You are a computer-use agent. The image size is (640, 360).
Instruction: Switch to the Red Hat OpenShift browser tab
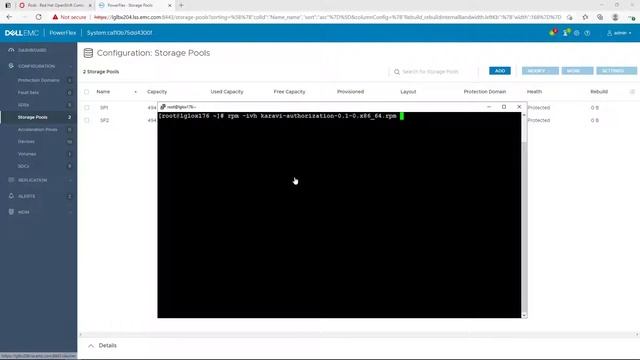pyautogui.click(x=55, y=5)
